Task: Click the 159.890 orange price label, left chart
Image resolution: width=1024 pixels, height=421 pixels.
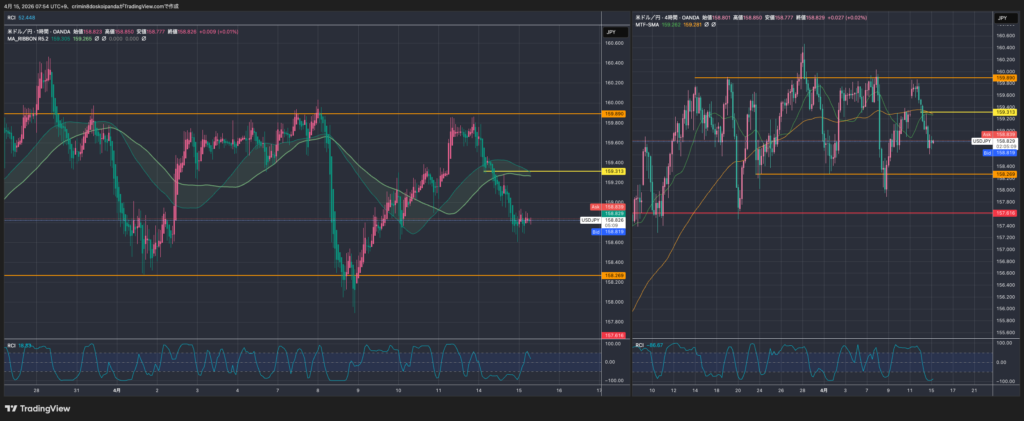Action: coord(614,114)
